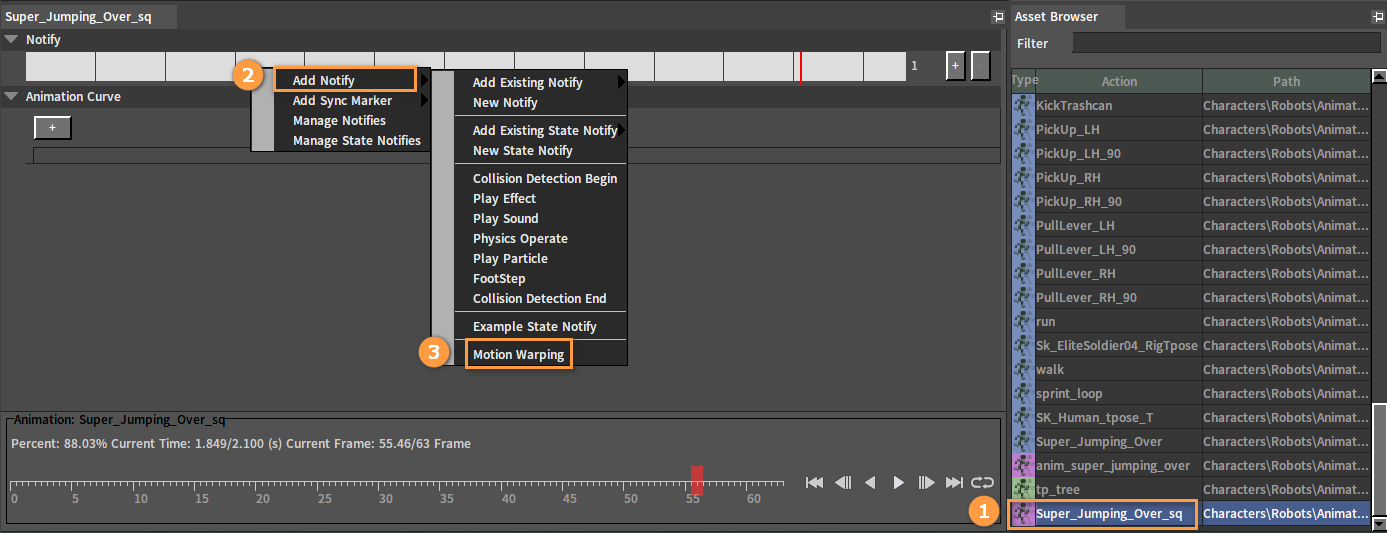
Task: Play the animation in reverse
Action: point(870,483)
